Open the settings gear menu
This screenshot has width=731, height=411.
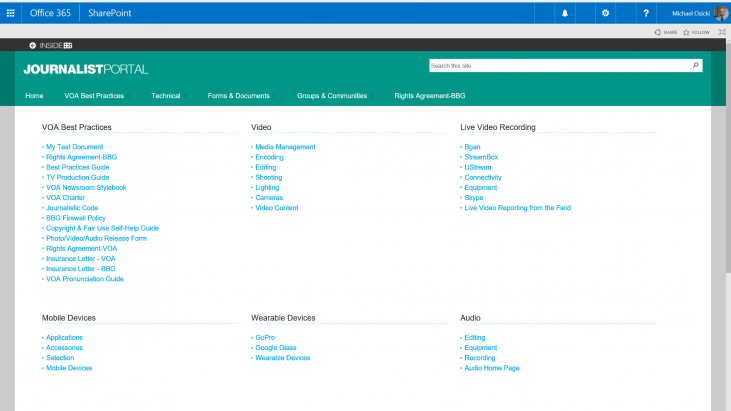(605, 13)
